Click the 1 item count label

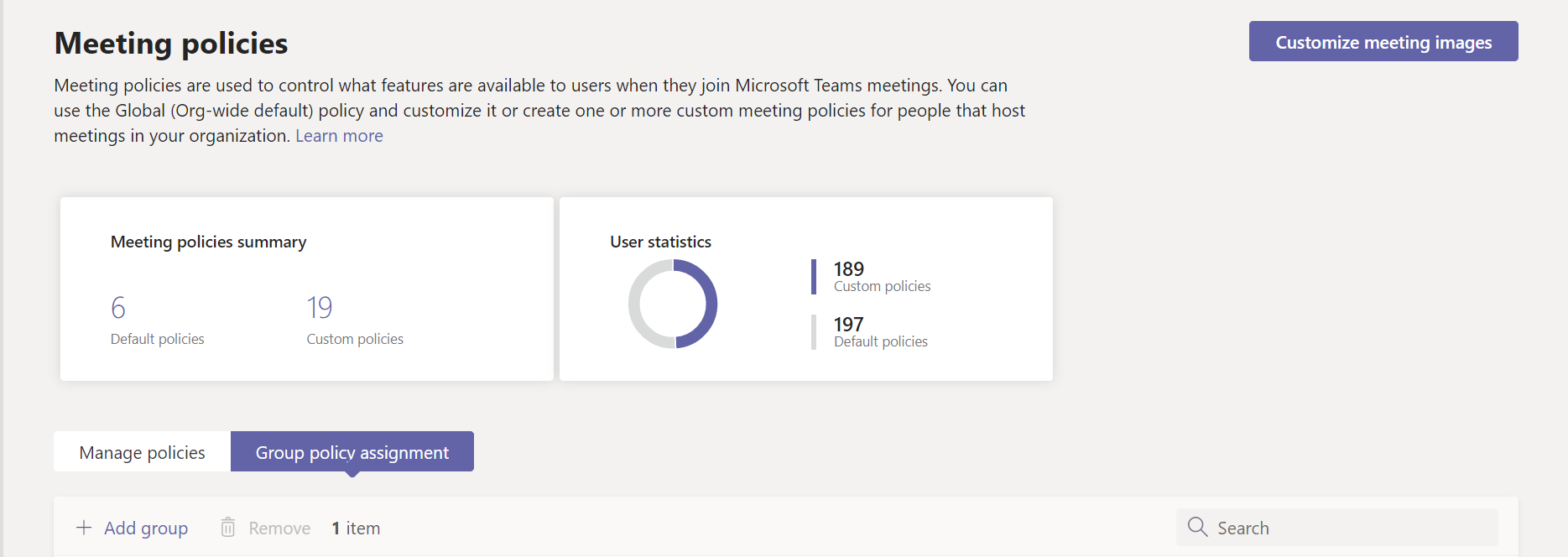[x=356, y=528]
